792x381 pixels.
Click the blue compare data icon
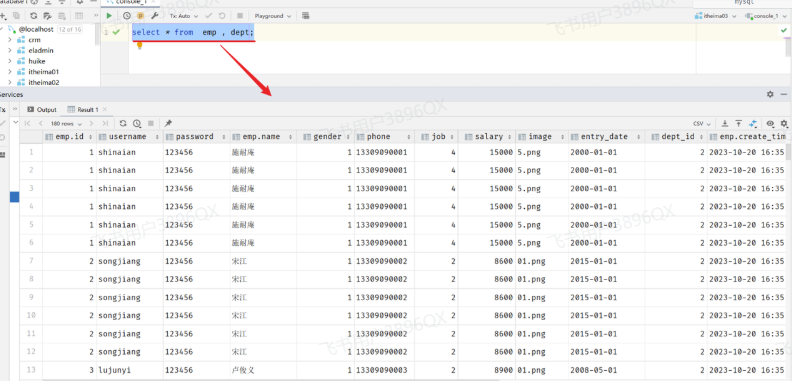753,123
